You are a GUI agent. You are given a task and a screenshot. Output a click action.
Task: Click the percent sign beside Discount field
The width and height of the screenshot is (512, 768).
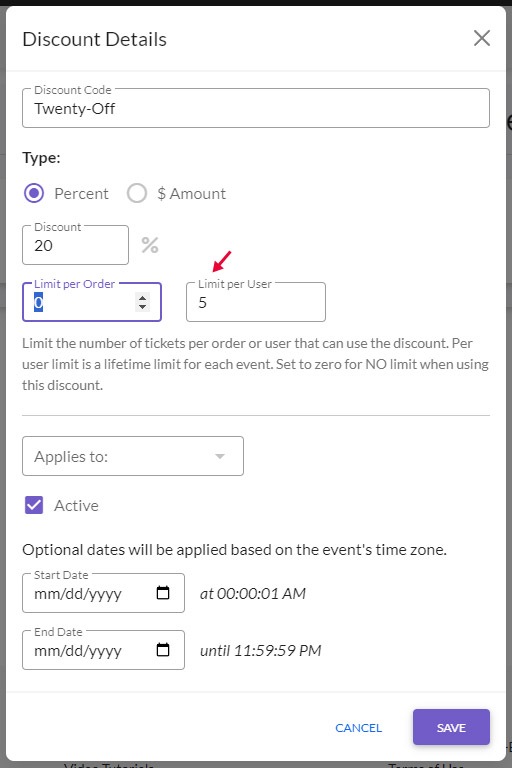(150, 245)
